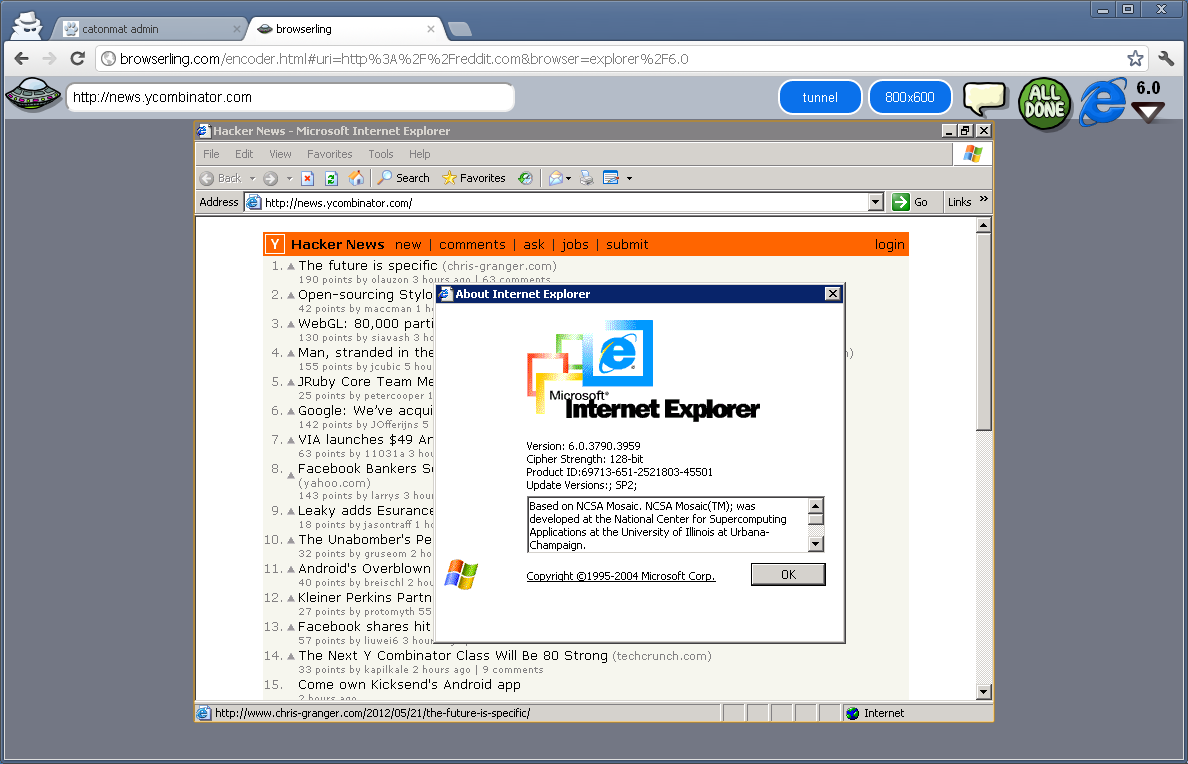
Task: Click the blue tunnel button
Action: [x=820, y=97]
